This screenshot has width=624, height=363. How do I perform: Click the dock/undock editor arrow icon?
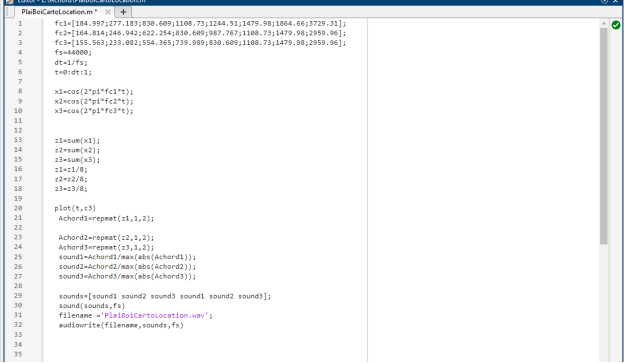(604, 2)
